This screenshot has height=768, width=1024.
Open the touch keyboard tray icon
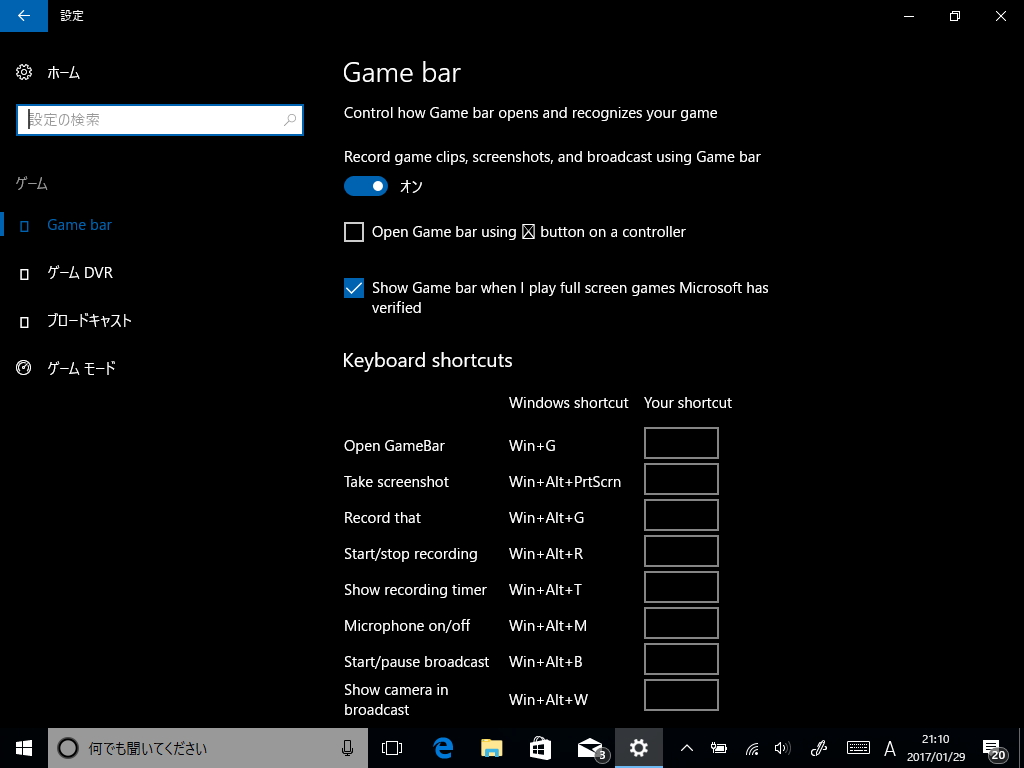point(857,748)
